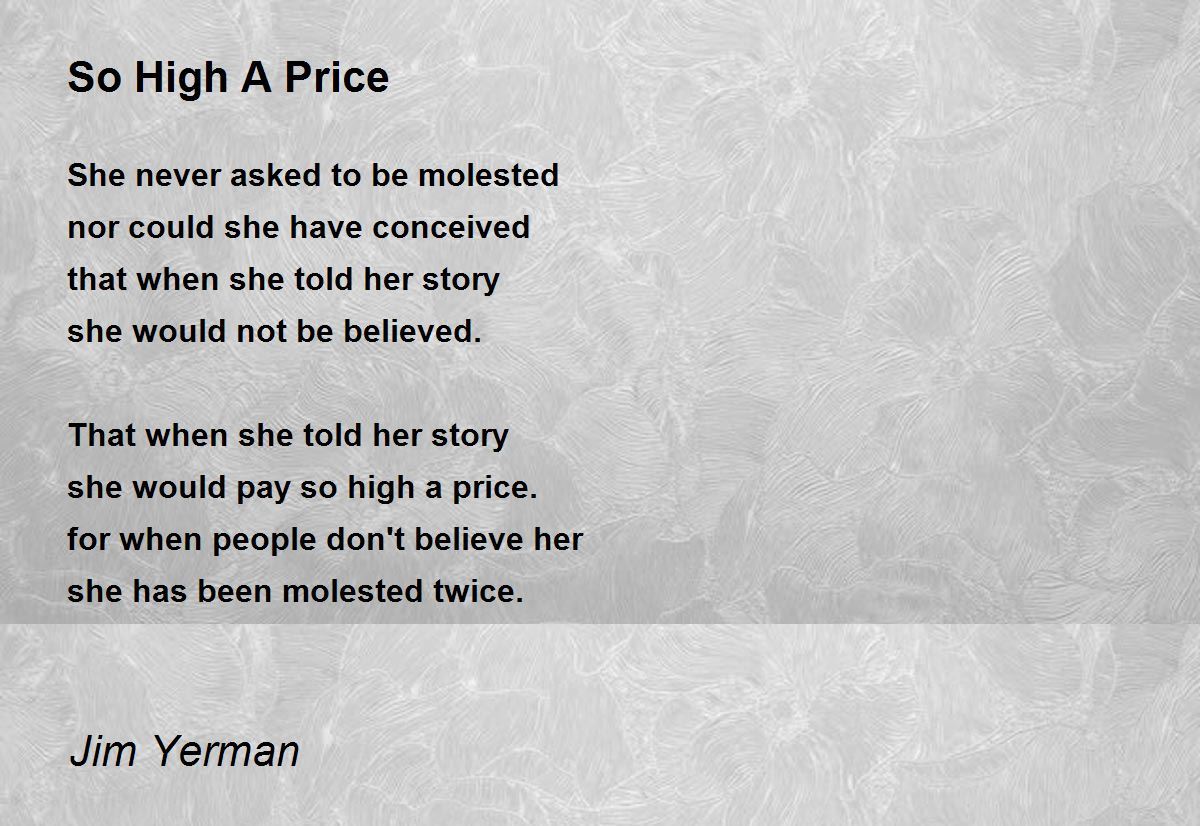
Task: Click the first-stanza line 'that when she told her story'
Action: (283, 279)
